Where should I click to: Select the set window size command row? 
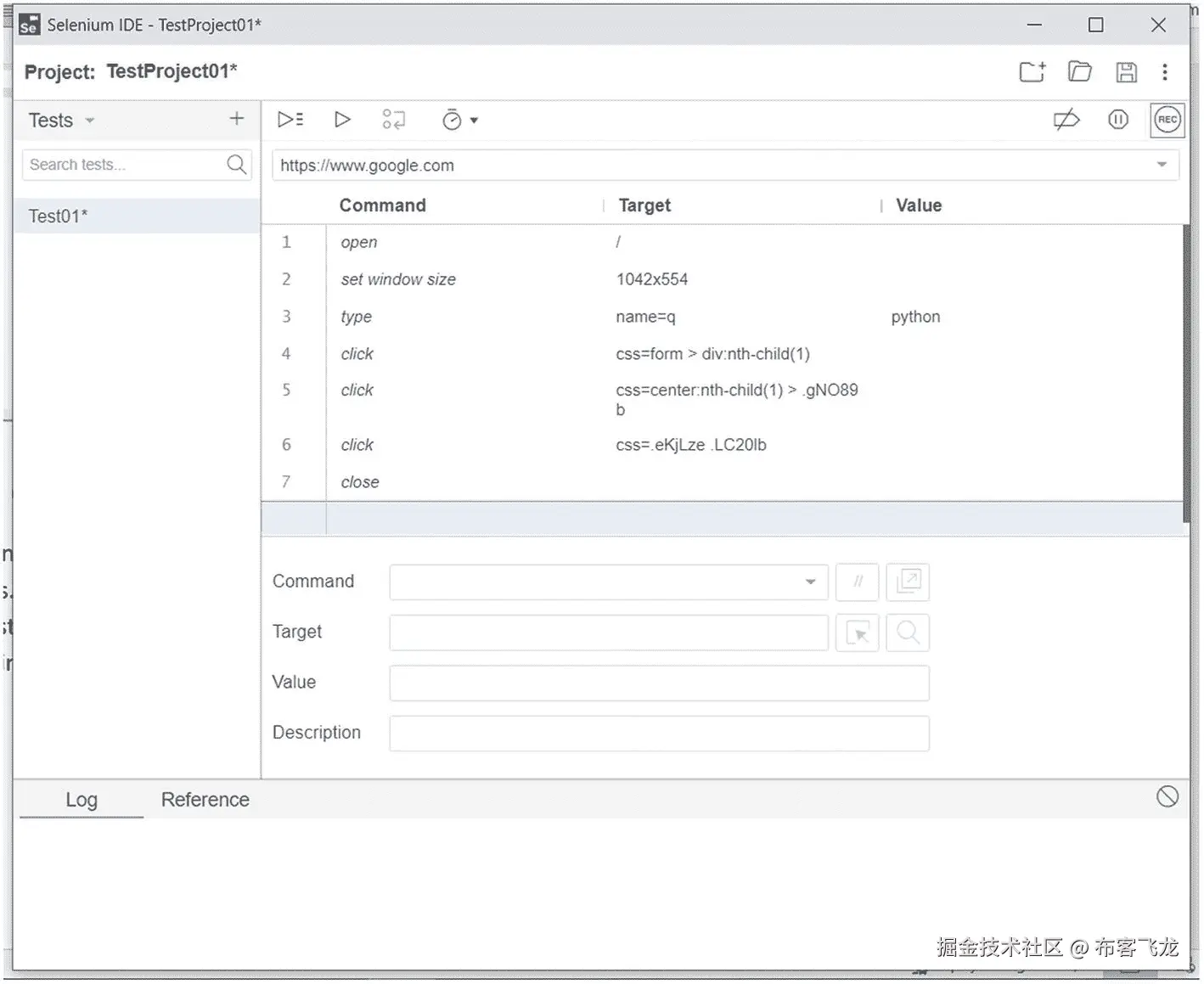point(722,279)
